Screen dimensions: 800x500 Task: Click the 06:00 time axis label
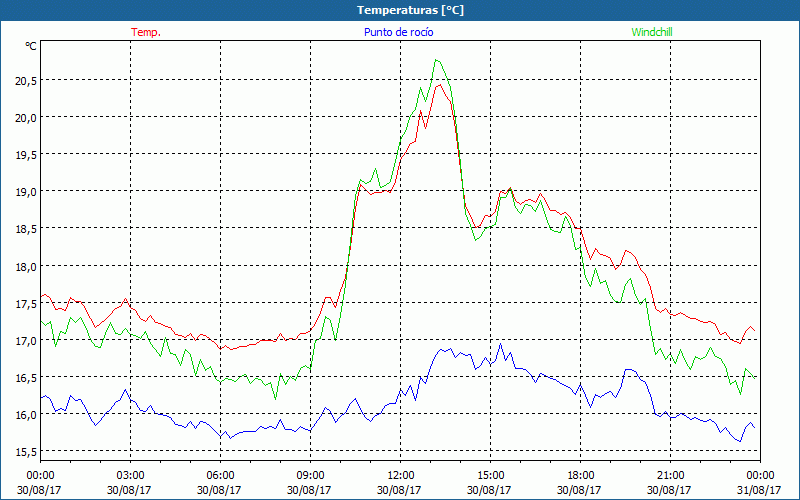pyautogui.click(x=220, y=475)
